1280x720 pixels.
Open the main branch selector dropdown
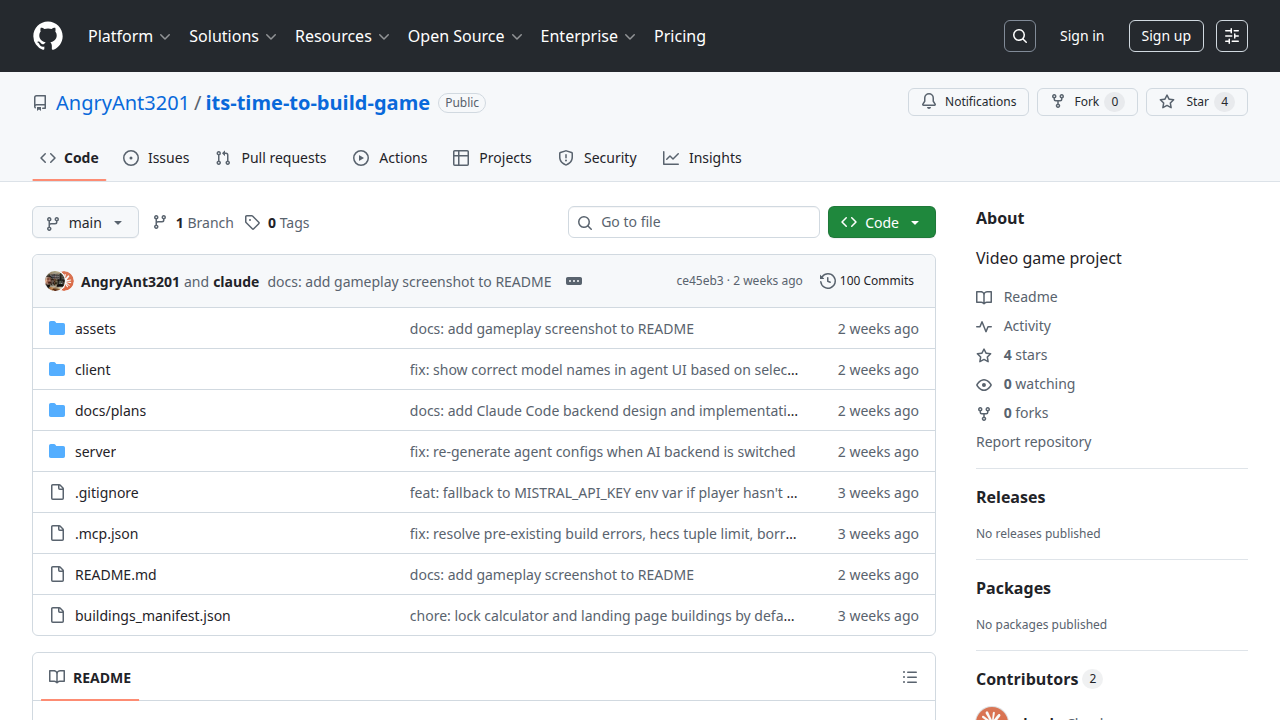point(85,222)
